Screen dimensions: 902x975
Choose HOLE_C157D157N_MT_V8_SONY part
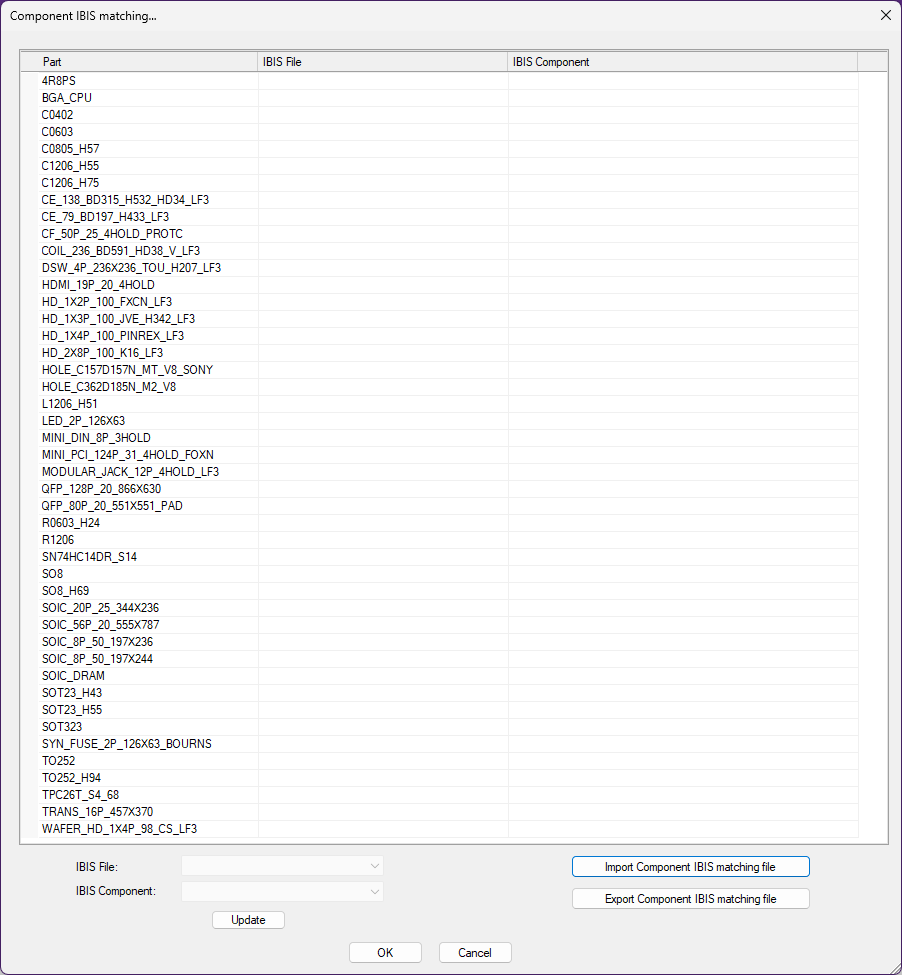tap(127, 370)
